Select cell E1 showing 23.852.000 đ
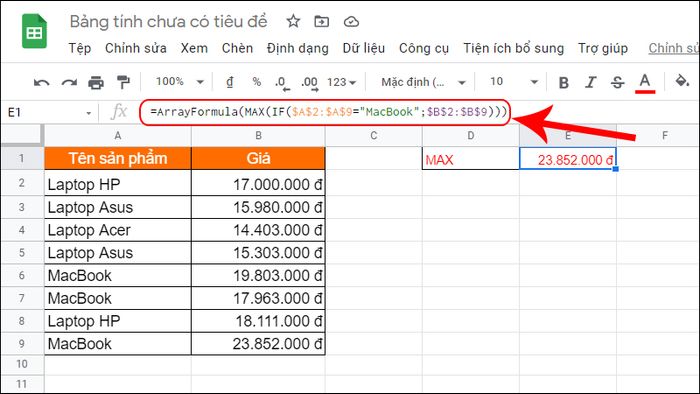The height and width of the screenshot is (394, 700). (x=568, y=159)
